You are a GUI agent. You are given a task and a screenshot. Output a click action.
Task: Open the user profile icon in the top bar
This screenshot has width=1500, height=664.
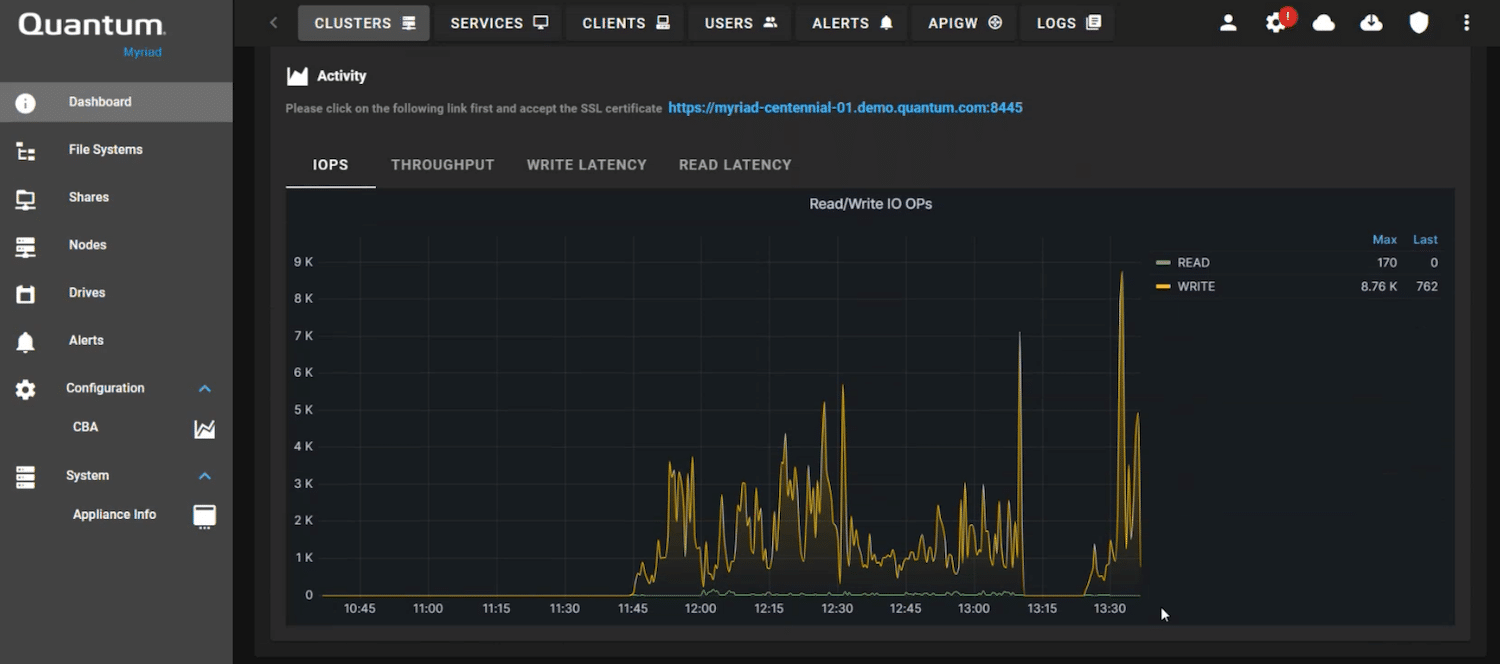1228,23
